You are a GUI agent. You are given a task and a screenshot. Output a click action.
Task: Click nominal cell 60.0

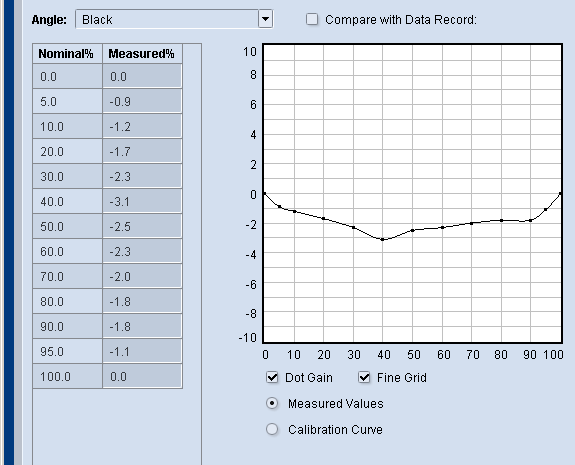(x=67, y=251)
